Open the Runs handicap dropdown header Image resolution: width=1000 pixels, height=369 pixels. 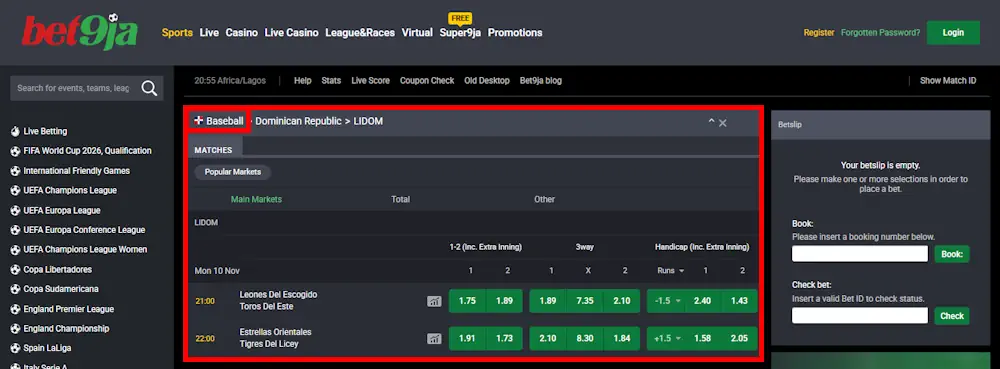[x=670, y=270]
